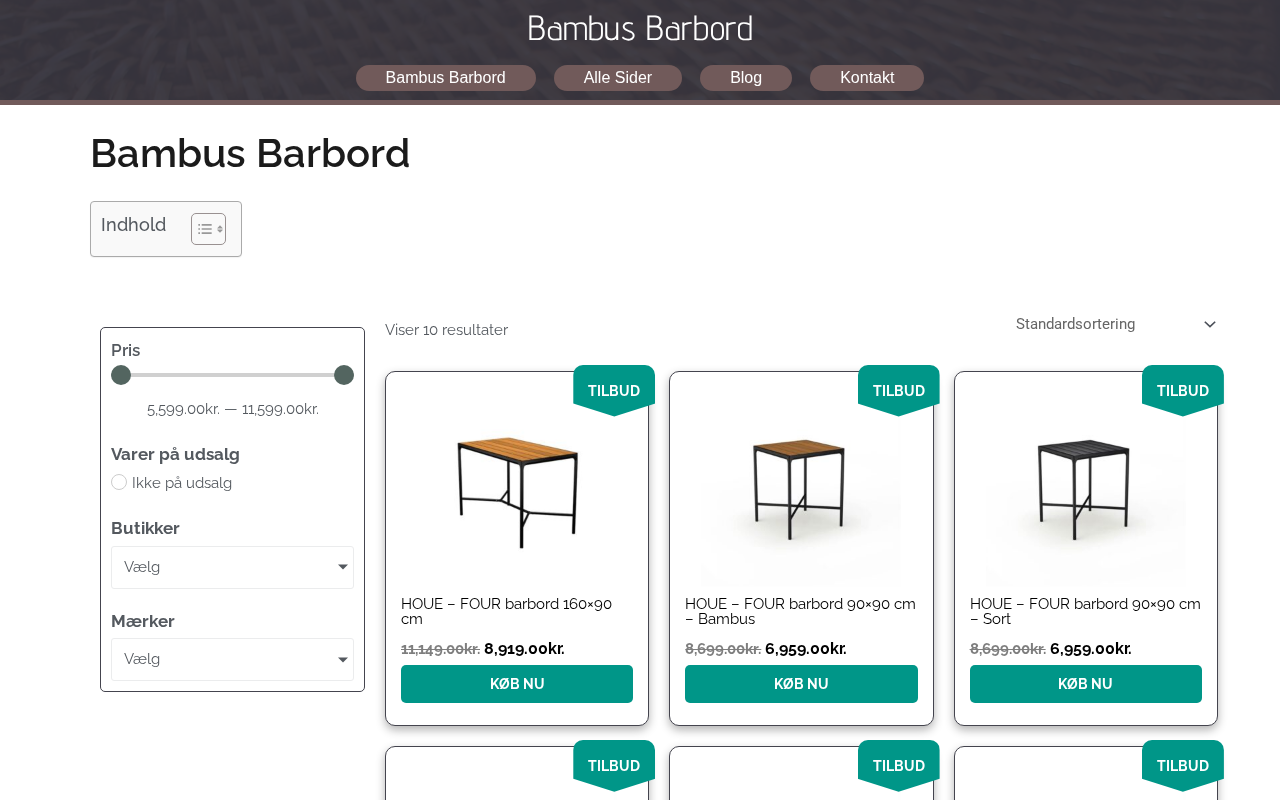
Task: Open the 90×90 Bambus barbord image
Action: [801, 490]
